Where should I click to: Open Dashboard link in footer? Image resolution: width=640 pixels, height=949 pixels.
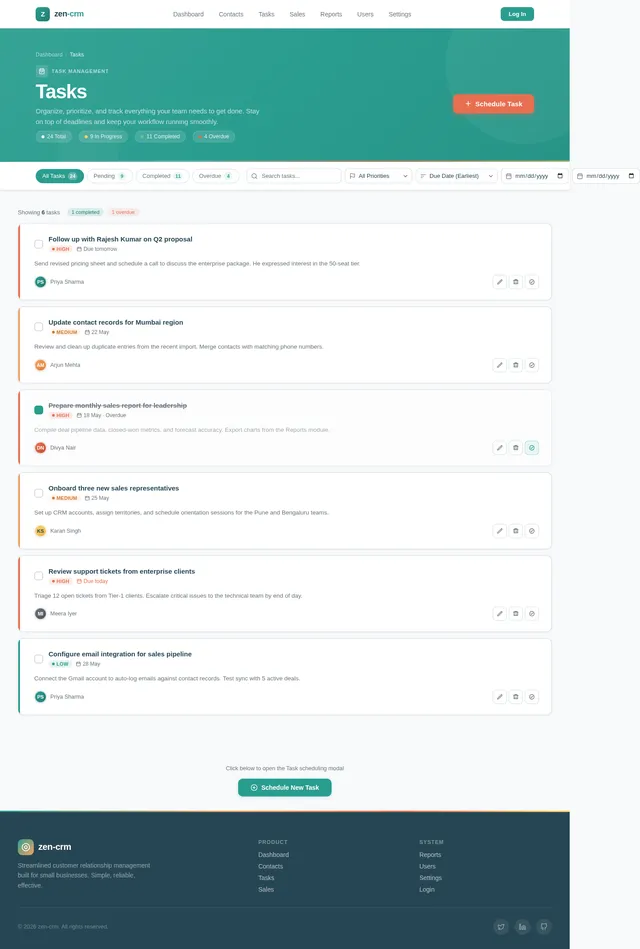point(274,855)
